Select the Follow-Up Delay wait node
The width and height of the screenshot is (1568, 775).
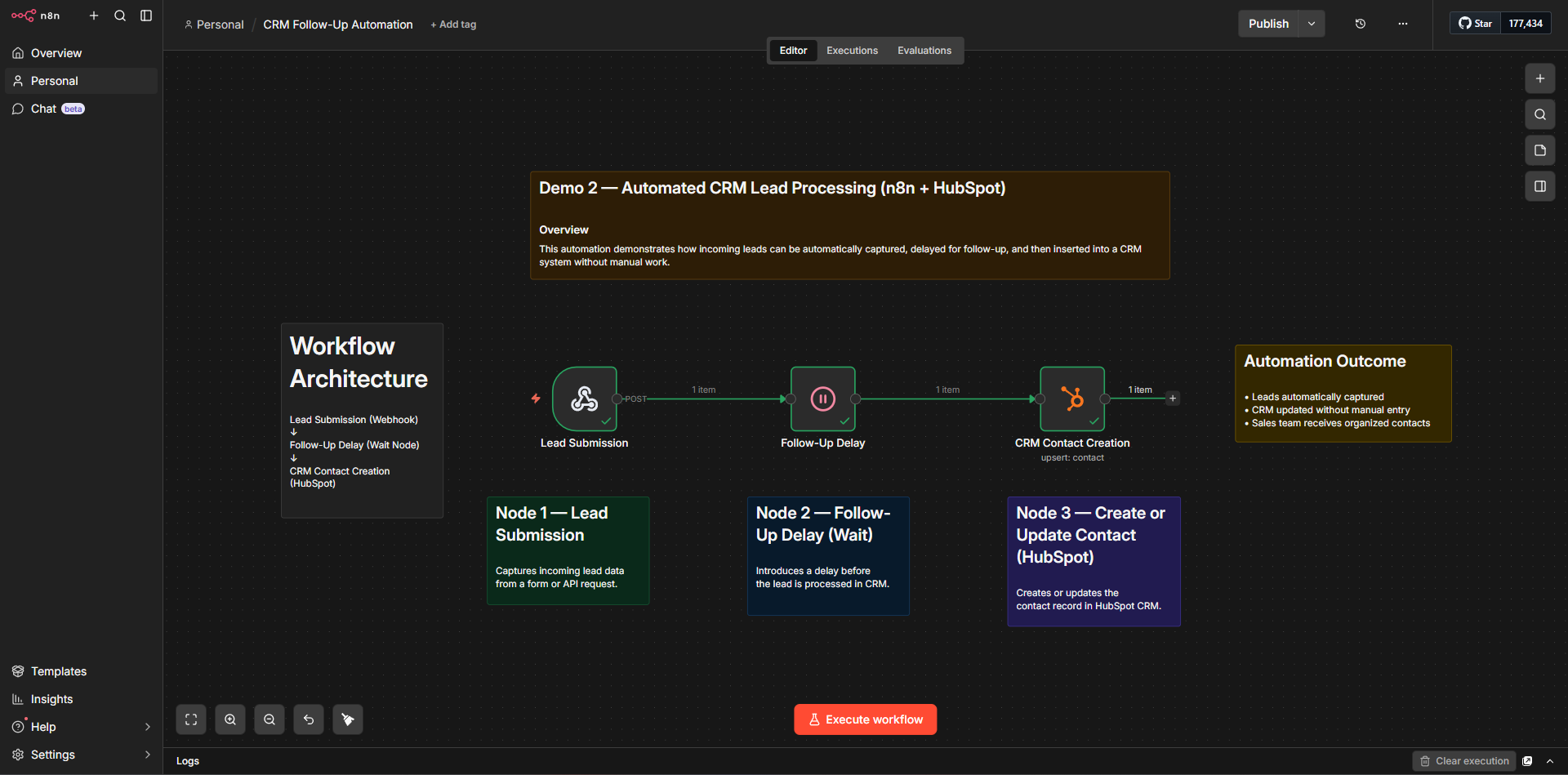[x=823, y=399]
